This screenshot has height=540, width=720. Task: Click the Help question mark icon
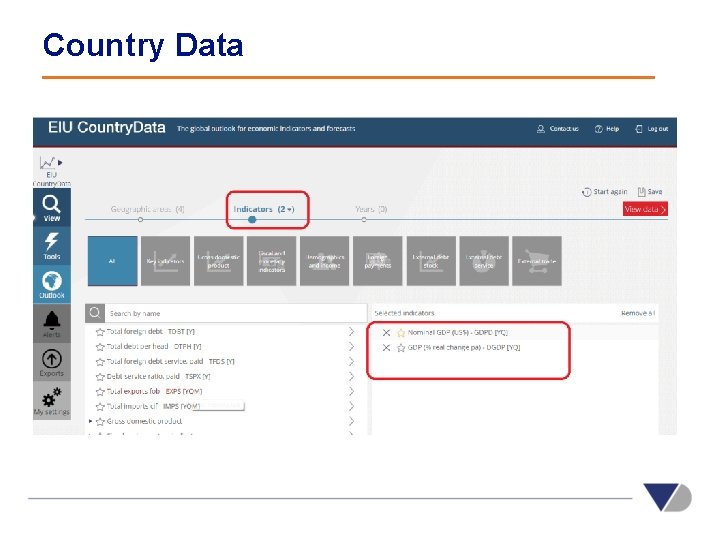[598, 129]
